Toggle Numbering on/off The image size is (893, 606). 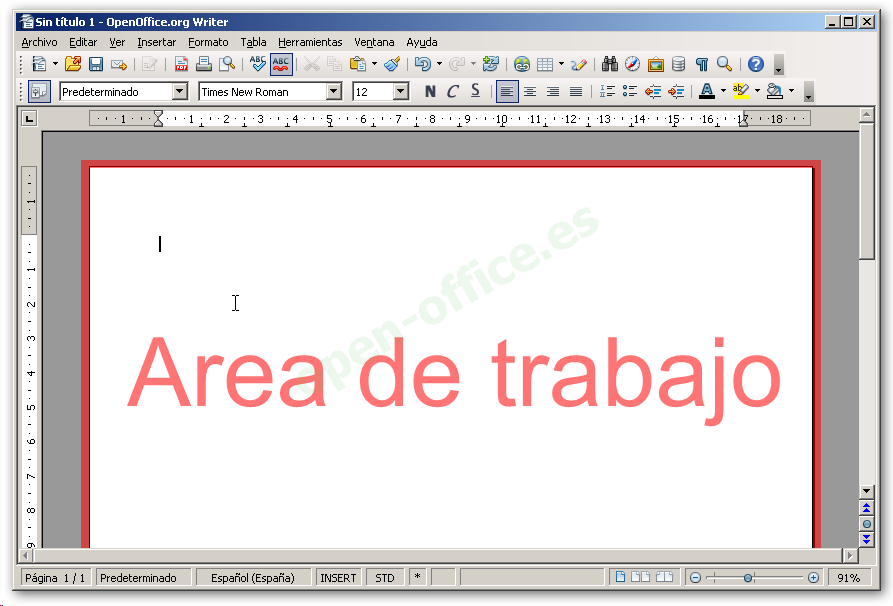(x=607, y=91)
